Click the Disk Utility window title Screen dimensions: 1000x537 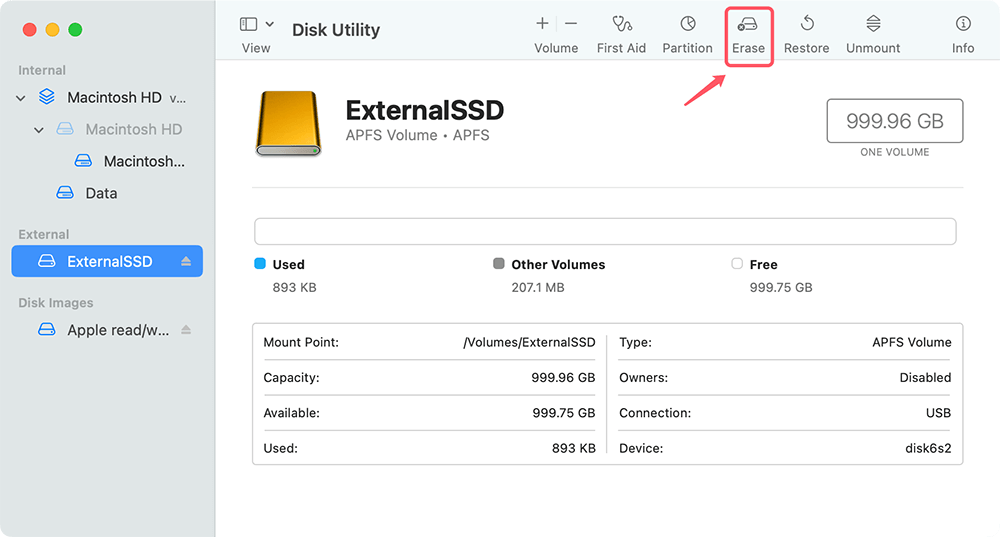(336, 30)
